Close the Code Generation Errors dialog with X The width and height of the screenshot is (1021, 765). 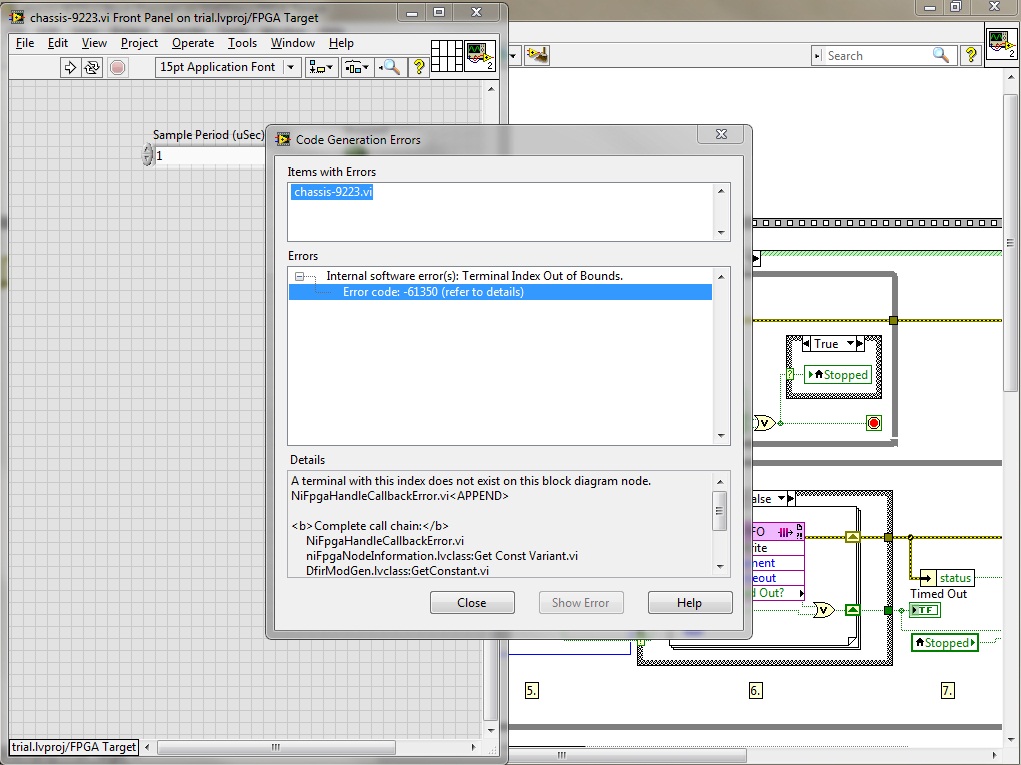point(721,134)
